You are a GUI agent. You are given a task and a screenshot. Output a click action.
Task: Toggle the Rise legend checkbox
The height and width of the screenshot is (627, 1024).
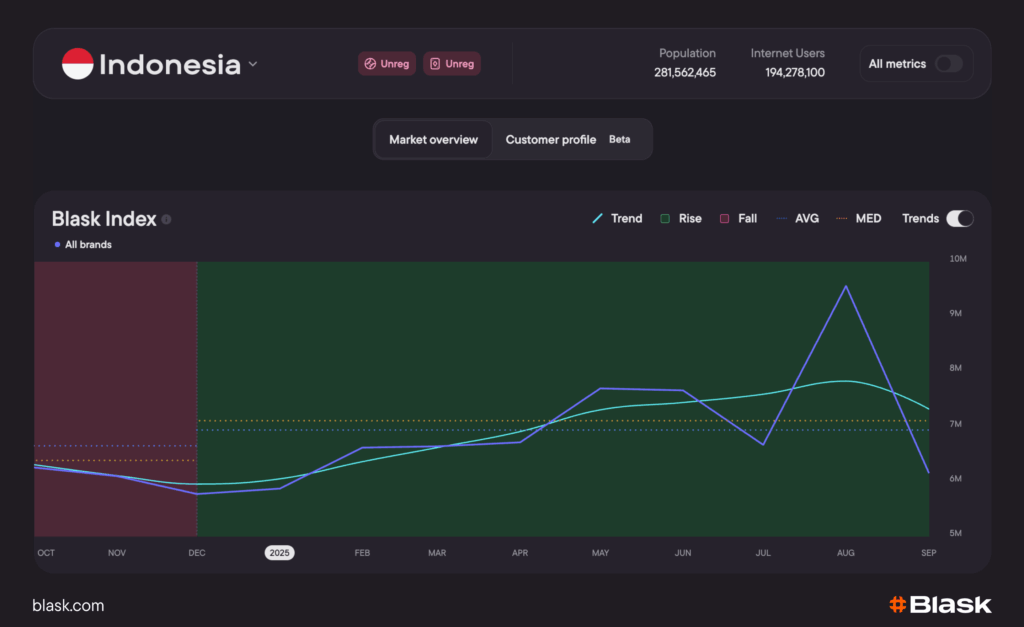tap(665, 218)
